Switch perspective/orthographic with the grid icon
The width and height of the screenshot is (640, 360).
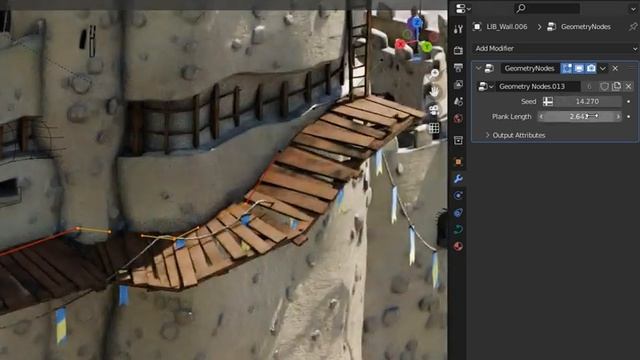coord(434,128)
